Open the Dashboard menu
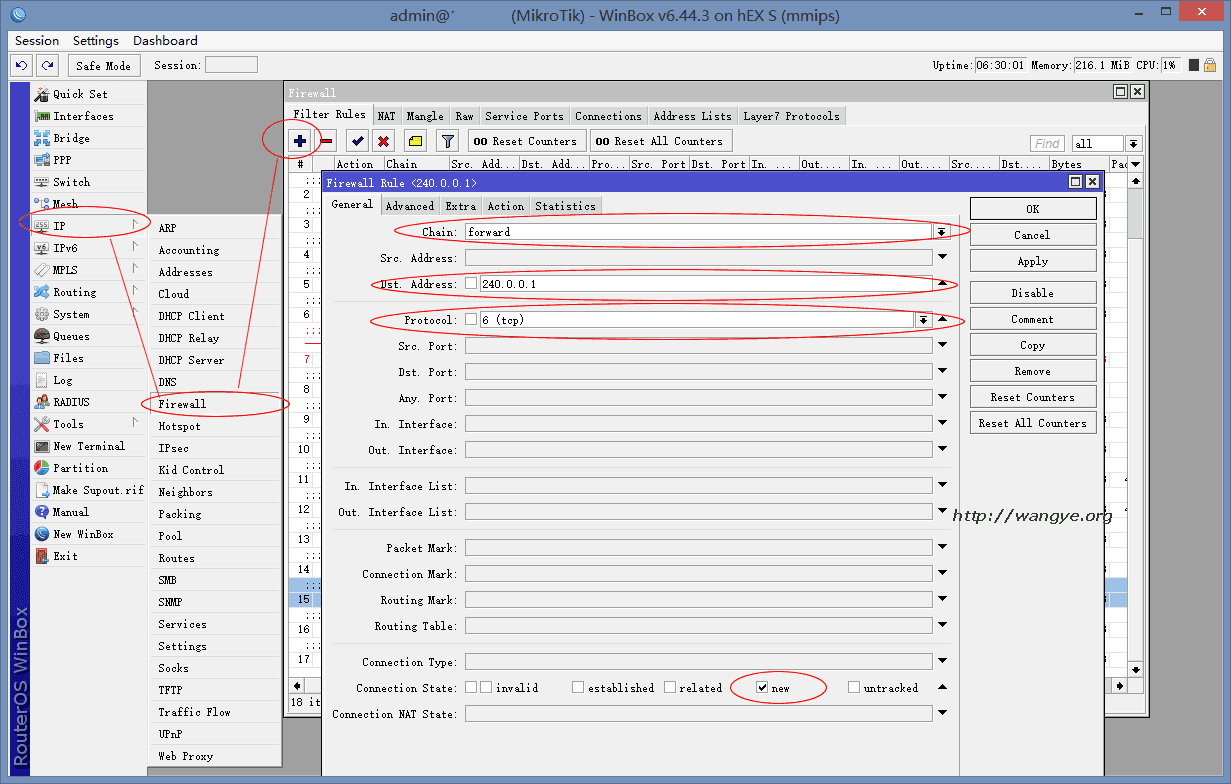The width and height of the screenshot is (1231, 784). point(165,41)
